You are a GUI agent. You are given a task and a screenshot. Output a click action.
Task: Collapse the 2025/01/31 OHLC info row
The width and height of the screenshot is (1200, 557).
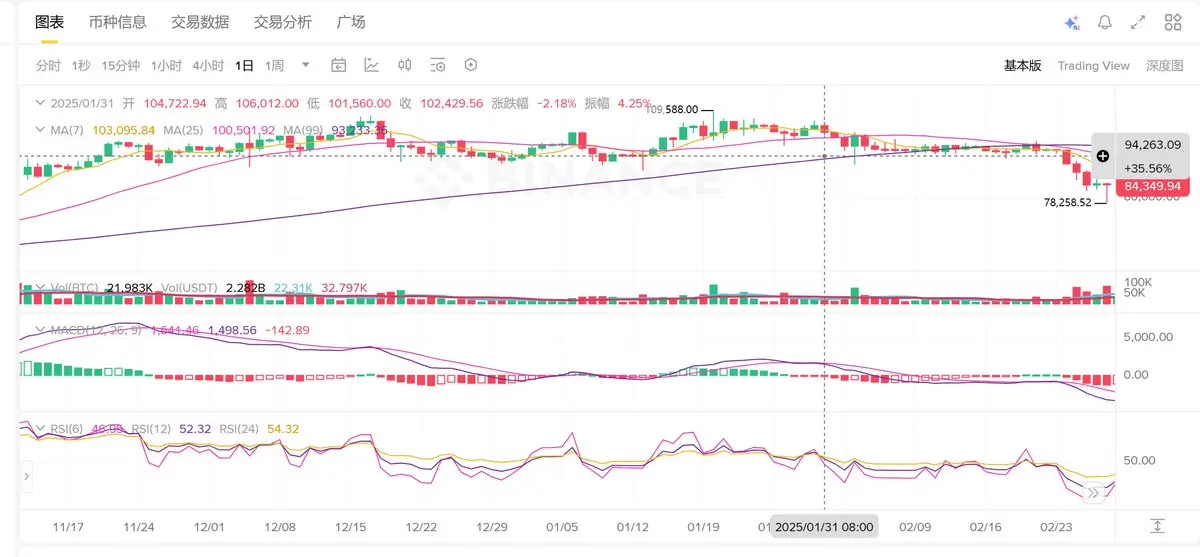40,103
